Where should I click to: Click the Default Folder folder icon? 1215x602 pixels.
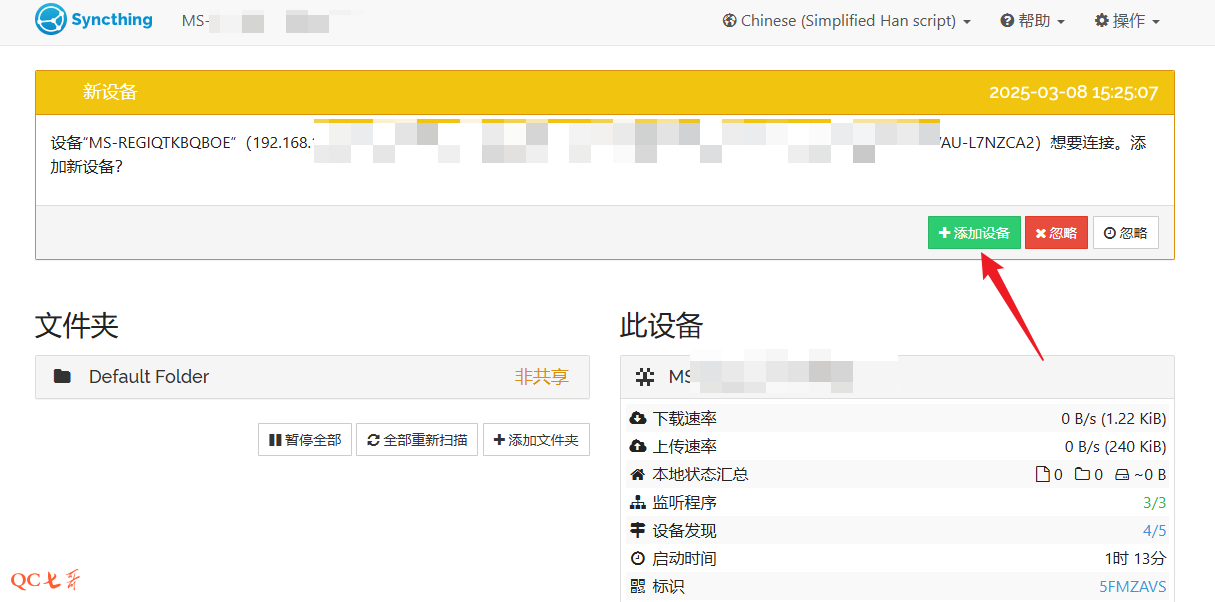63,377
